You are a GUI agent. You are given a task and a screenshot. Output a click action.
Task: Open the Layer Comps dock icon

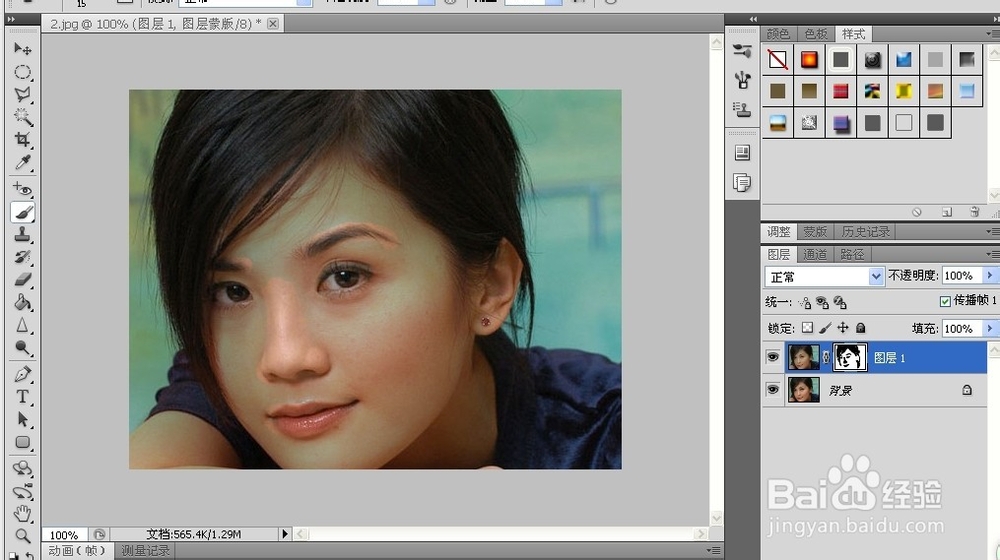pyautogui.click(x=742, y=153)
